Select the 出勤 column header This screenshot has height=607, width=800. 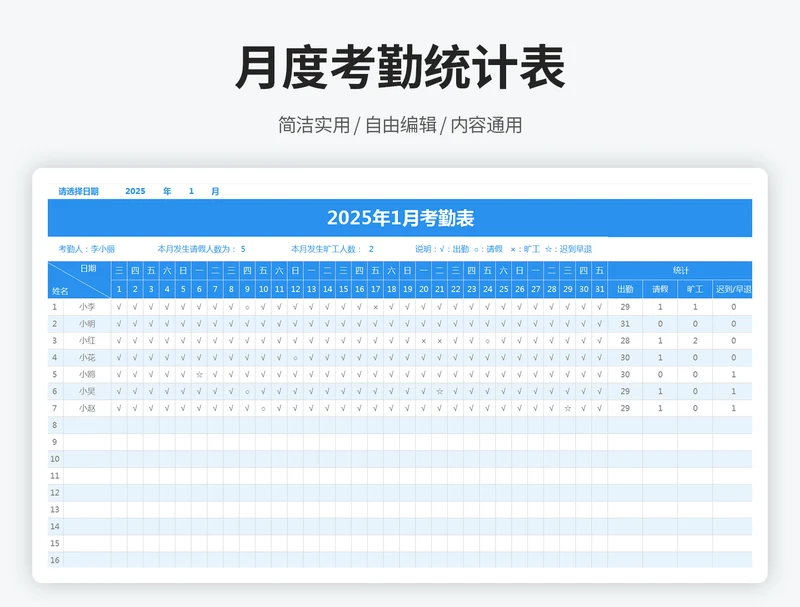pos(625,289)
